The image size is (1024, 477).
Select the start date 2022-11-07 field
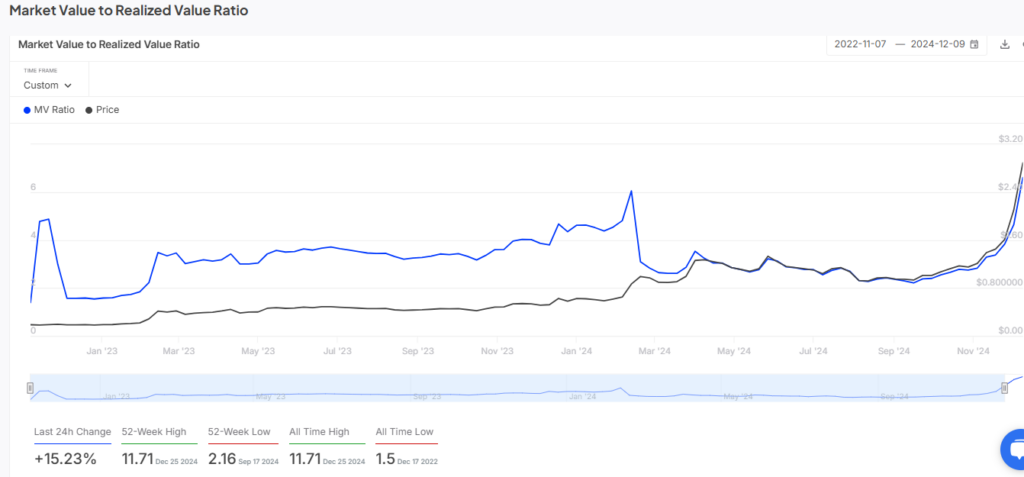click(x=861, y=44)
